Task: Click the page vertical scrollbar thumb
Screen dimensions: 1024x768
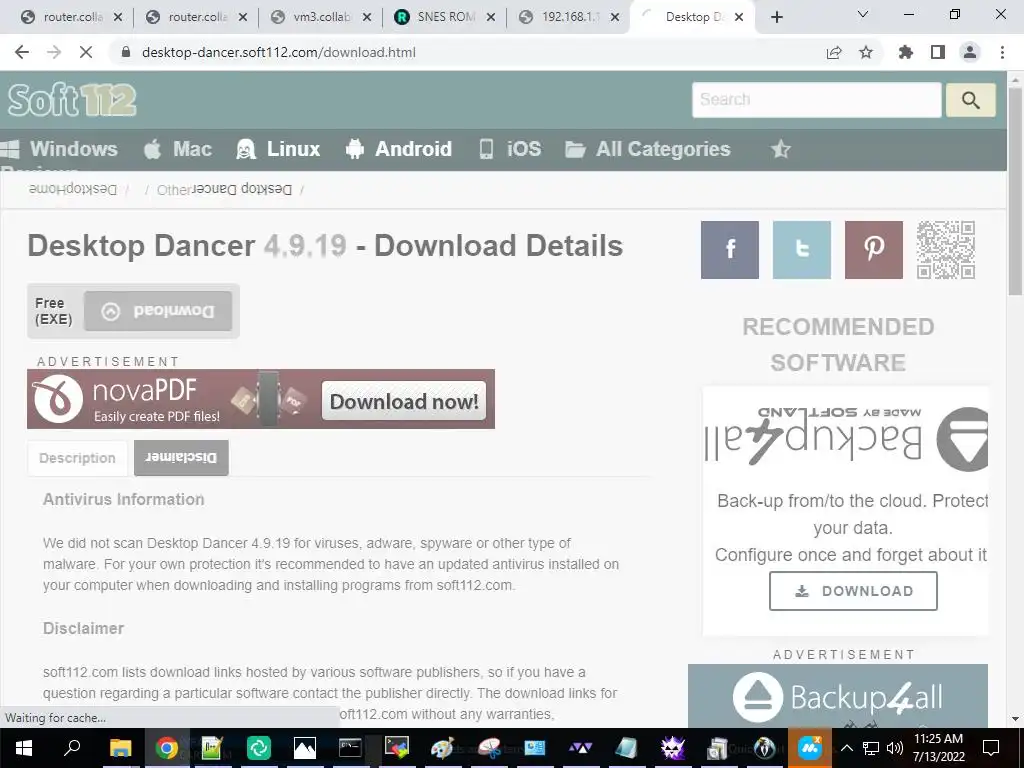Action: tap(1016, 189)
